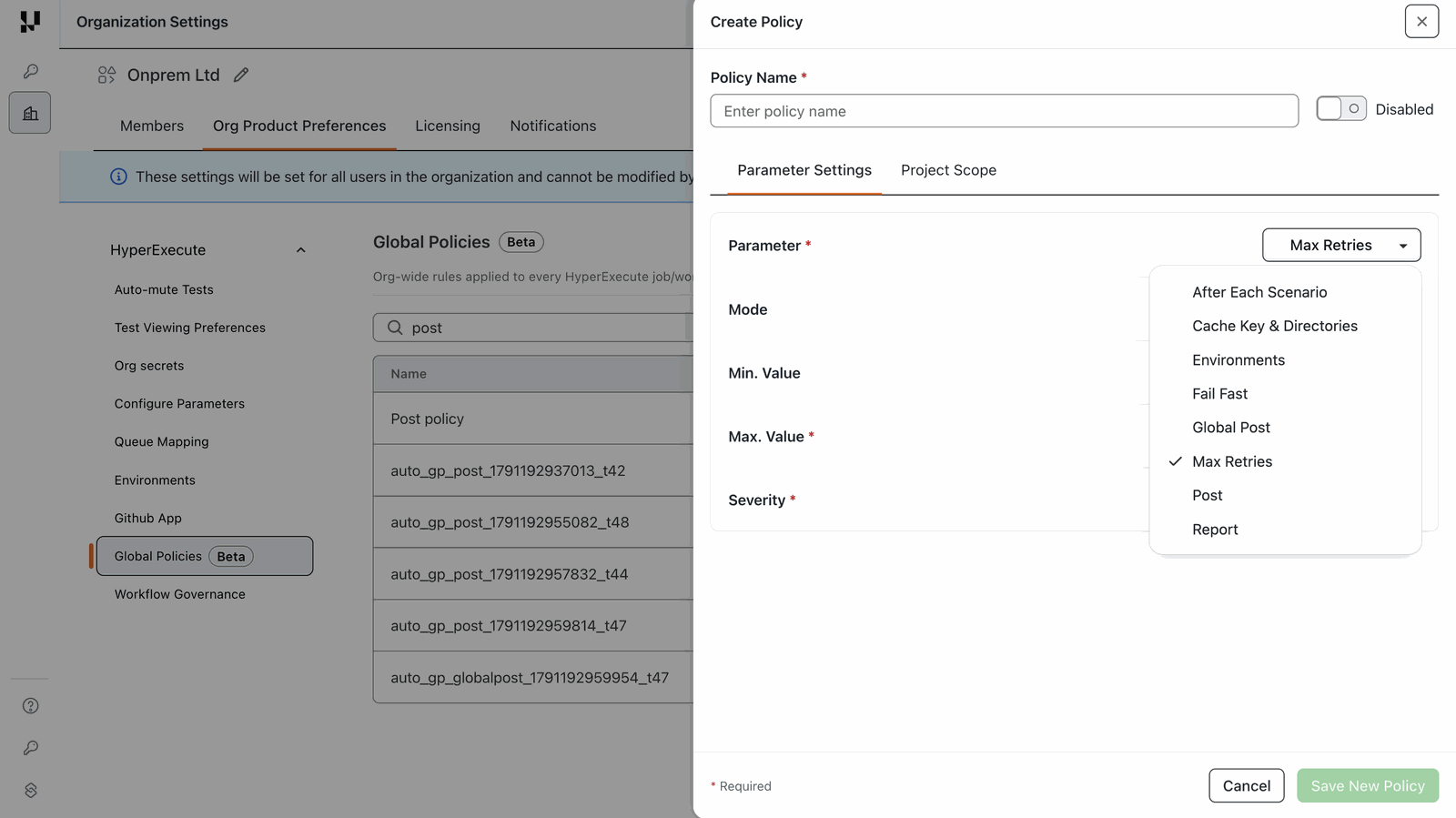Select the organization building icon in sidebar
Screen dimensions: 1456x818
pyautogui.click(x=30, y=113)
